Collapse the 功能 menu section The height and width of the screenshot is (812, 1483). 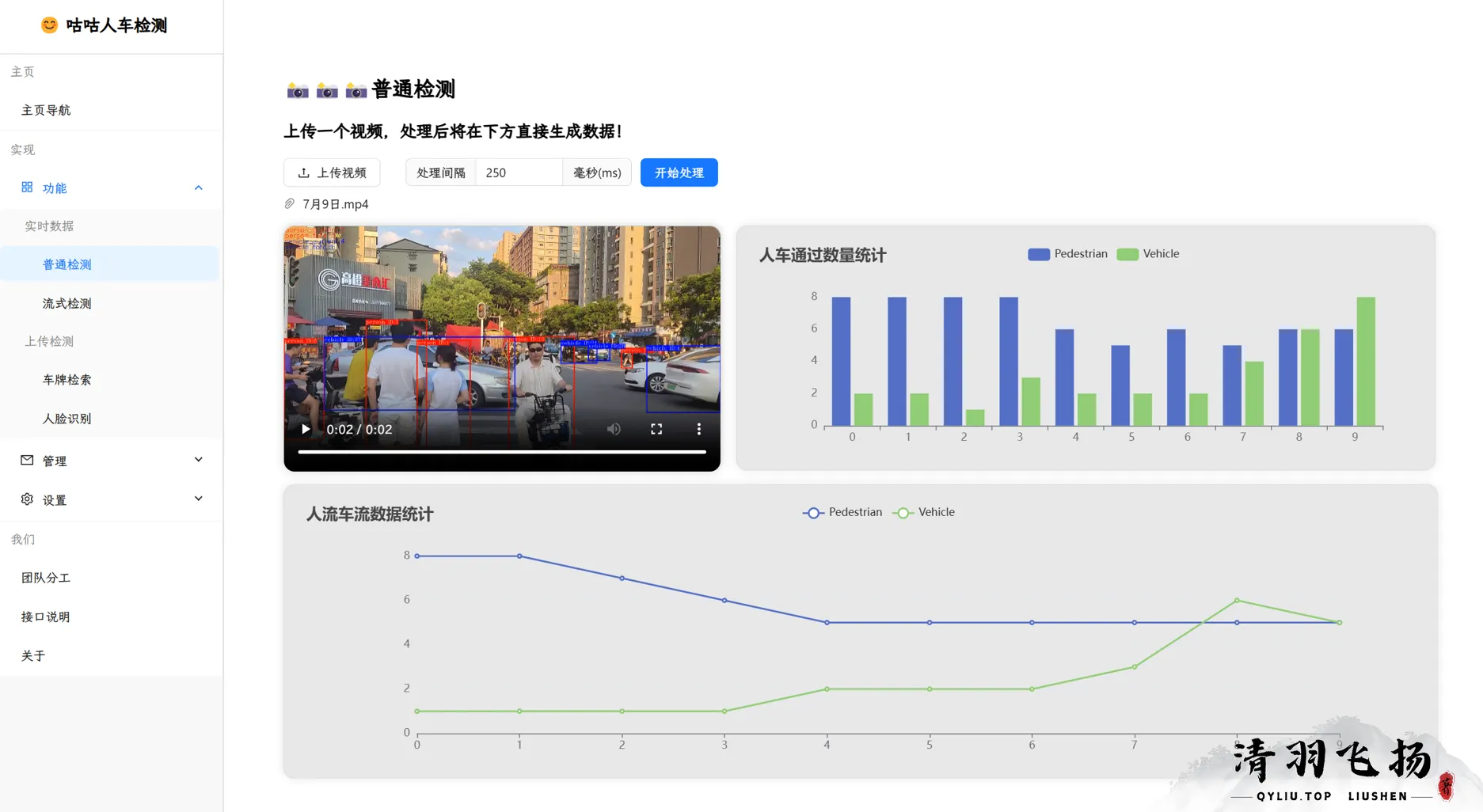click(x=198, y=188)
